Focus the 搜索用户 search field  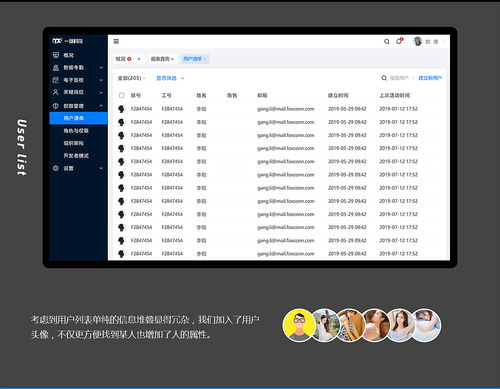tap(399, 78)
